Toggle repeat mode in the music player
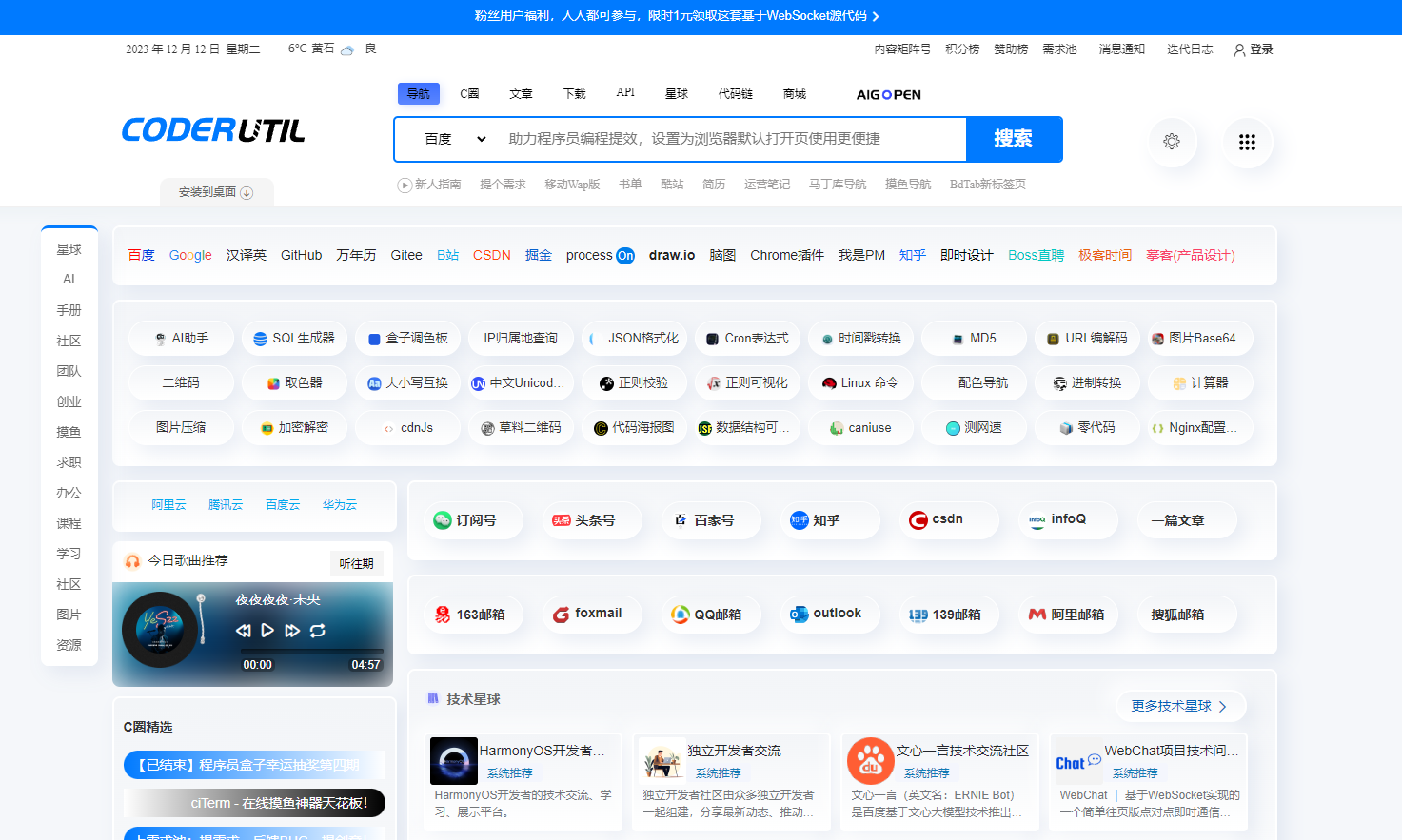 click(318, 631)
